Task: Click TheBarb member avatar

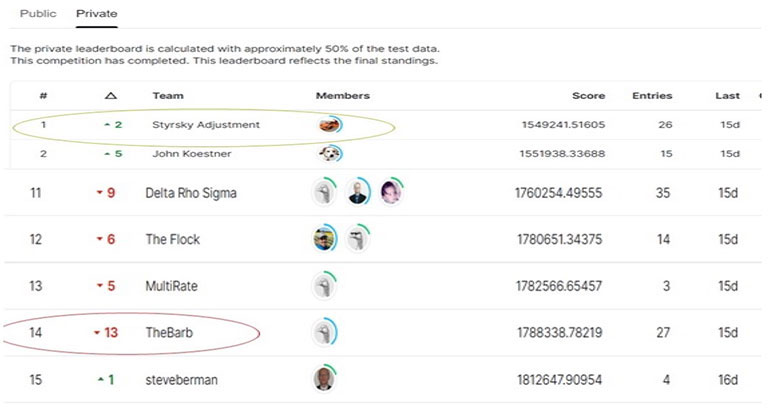Action: coord(324,332)
